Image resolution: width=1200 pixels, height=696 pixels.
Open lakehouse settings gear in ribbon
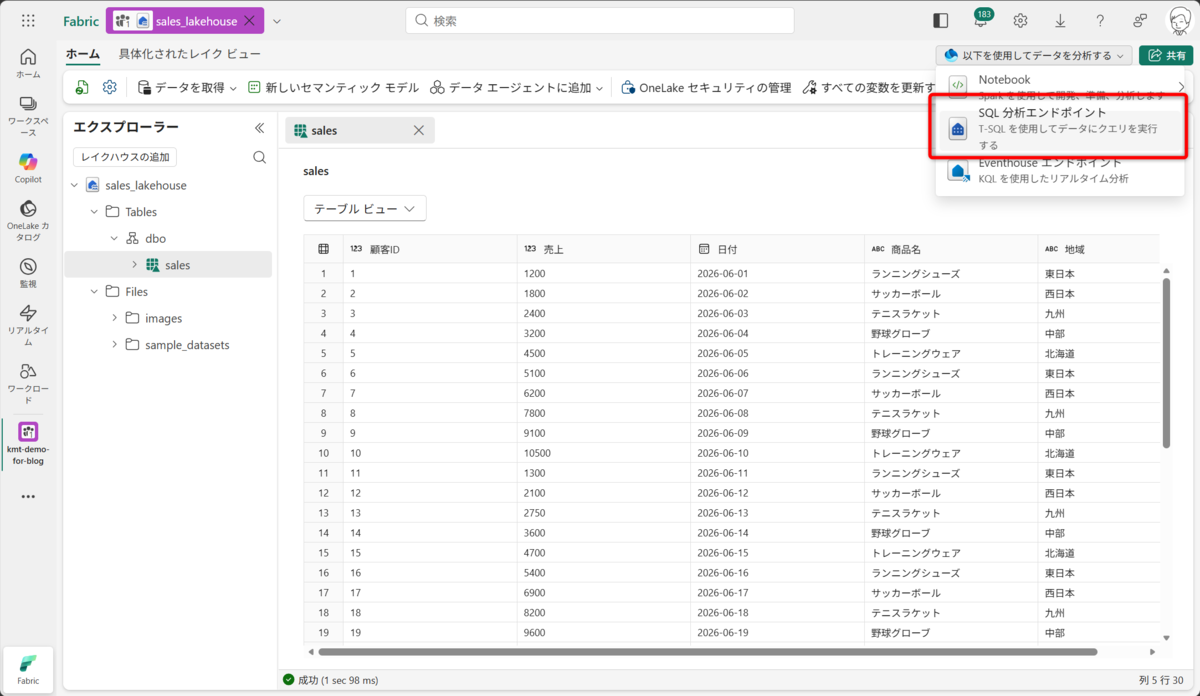110,87
